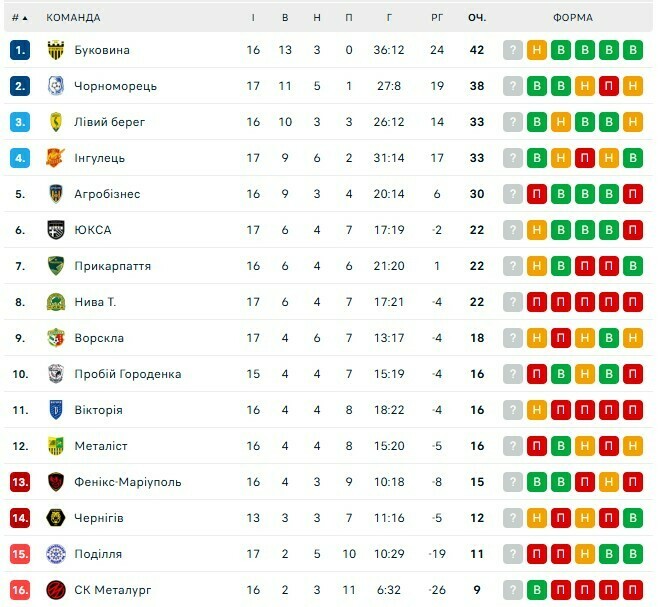Select the Агробізнес team logo

pyautogui.click(x=56, y=194)
